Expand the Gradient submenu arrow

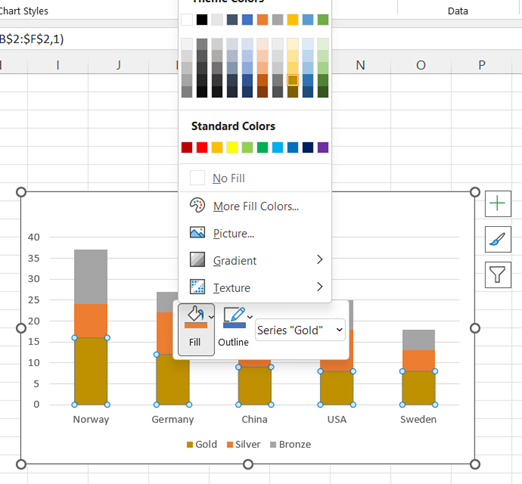(x=320, y=259)
